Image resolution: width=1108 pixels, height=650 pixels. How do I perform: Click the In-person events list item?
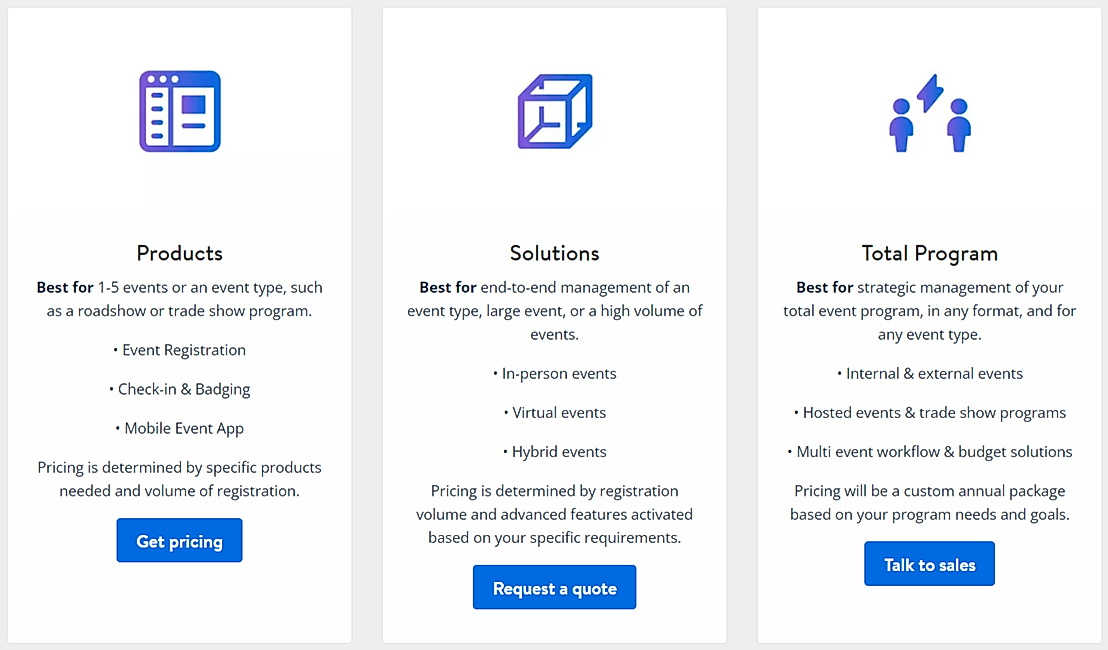(x=554, y=373)
